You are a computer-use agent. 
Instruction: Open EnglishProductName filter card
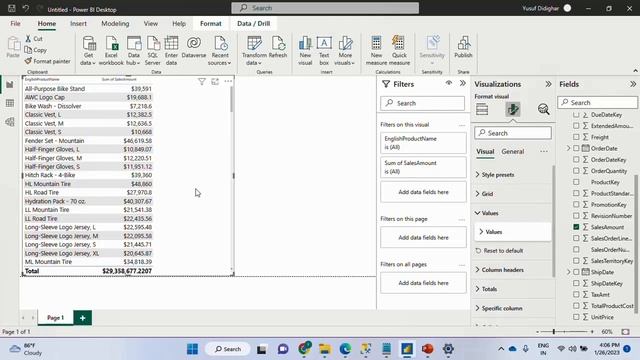click(423, 143)
